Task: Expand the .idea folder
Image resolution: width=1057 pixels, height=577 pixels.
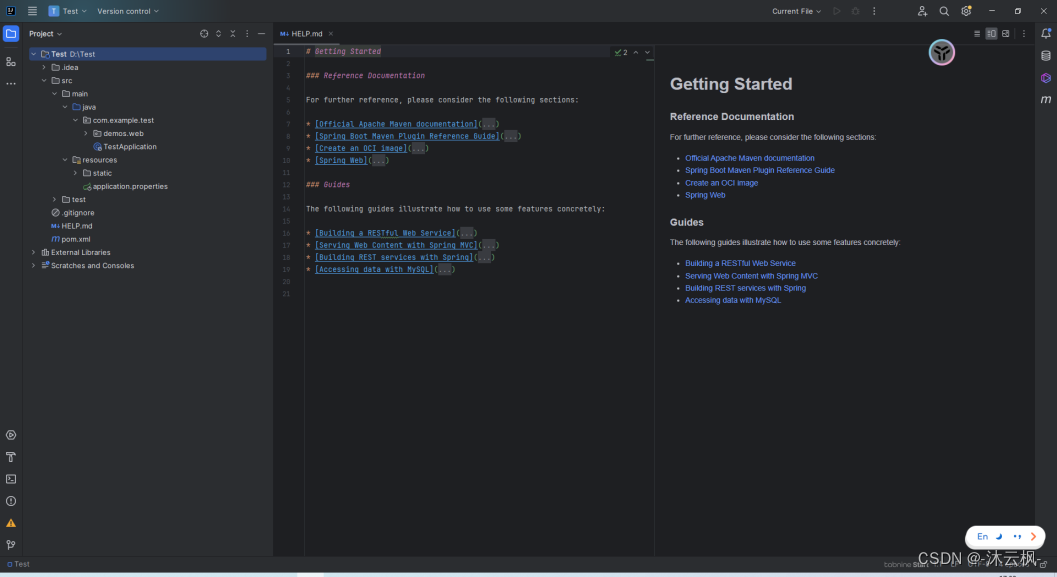Action: tap(44, 67)
